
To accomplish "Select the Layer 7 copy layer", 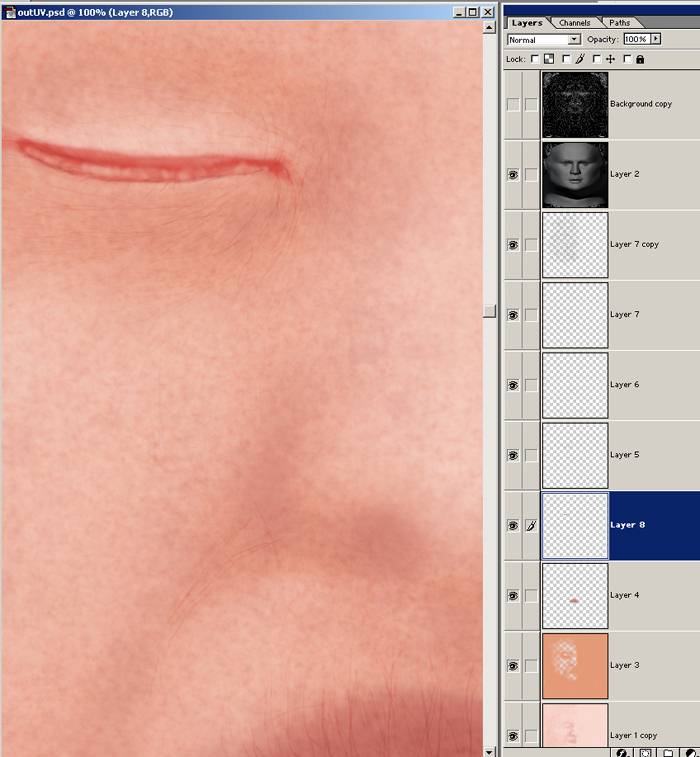I will point(634,244).
